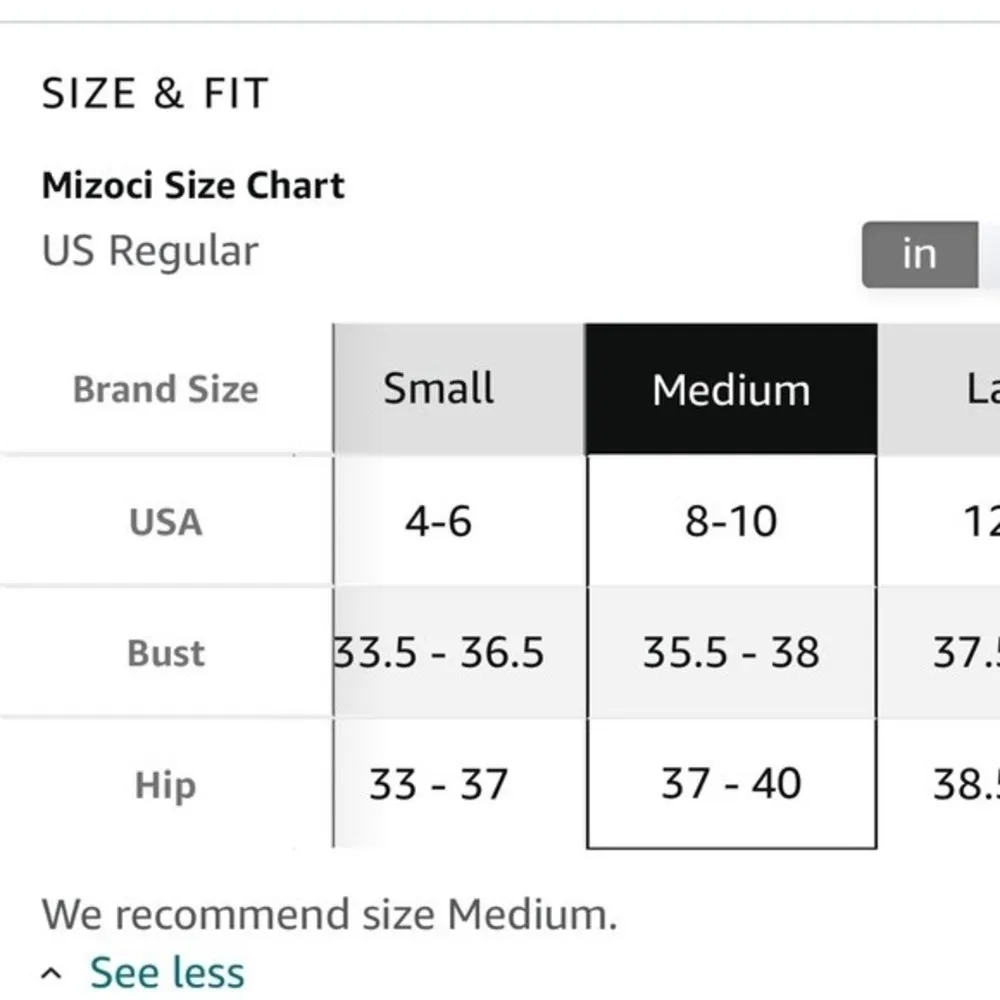1000x1000 pixels.
Task: Click the 35.5 - 38 bust cell
Action: click(731, 653)
